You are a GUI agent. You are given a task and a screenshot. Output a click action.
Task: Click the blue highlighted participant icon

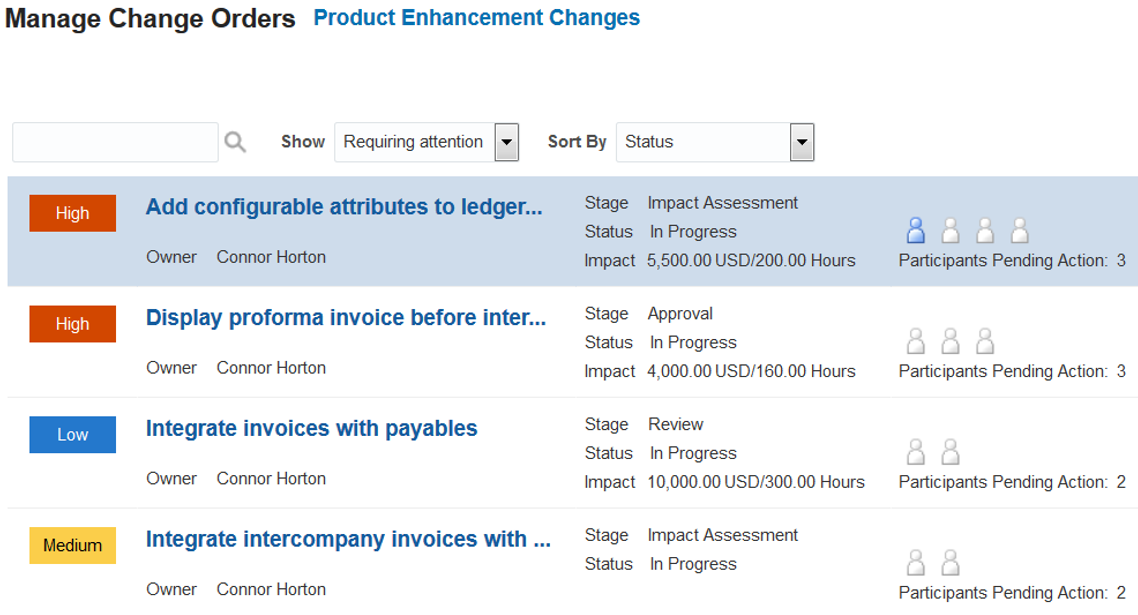point(916,231)
